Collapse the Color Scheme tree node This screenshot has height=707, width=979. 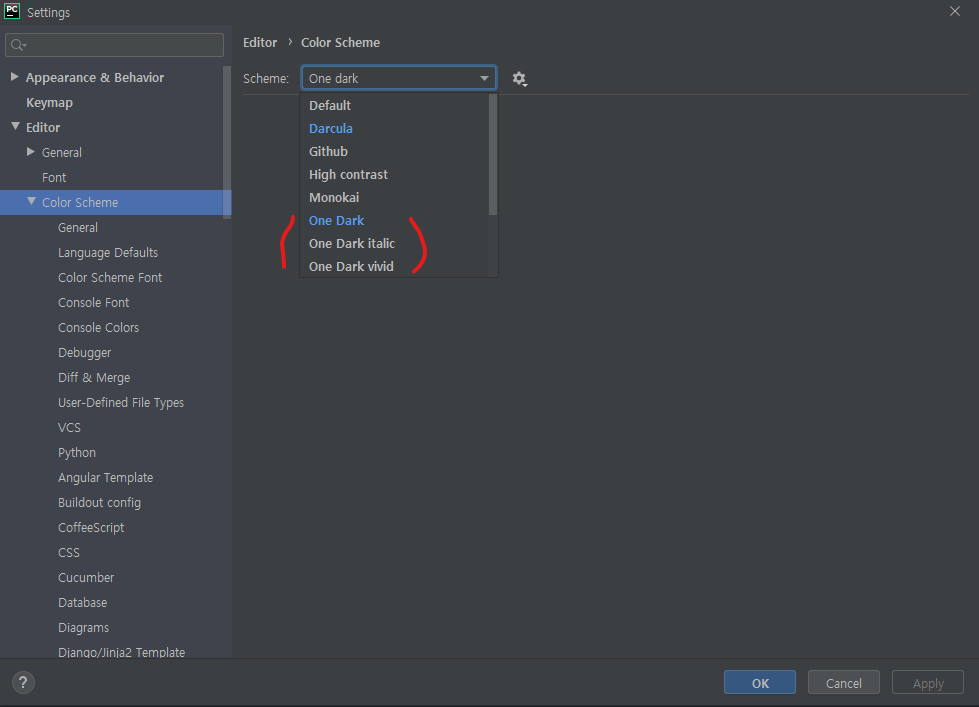point(31,201)
